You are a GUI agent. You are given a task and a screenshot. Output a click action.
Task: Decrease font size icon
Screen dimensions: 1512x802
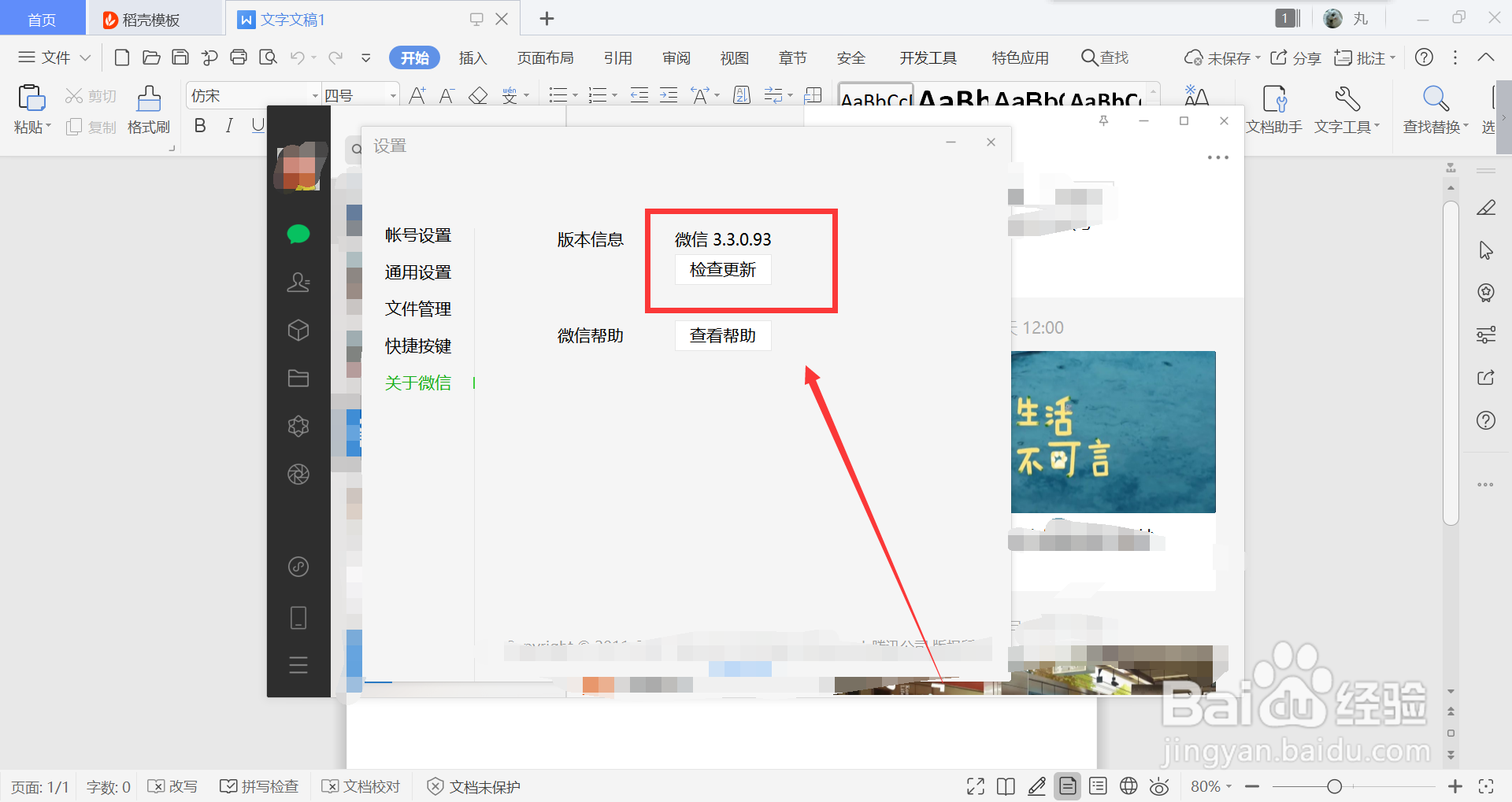pos(447,95)
